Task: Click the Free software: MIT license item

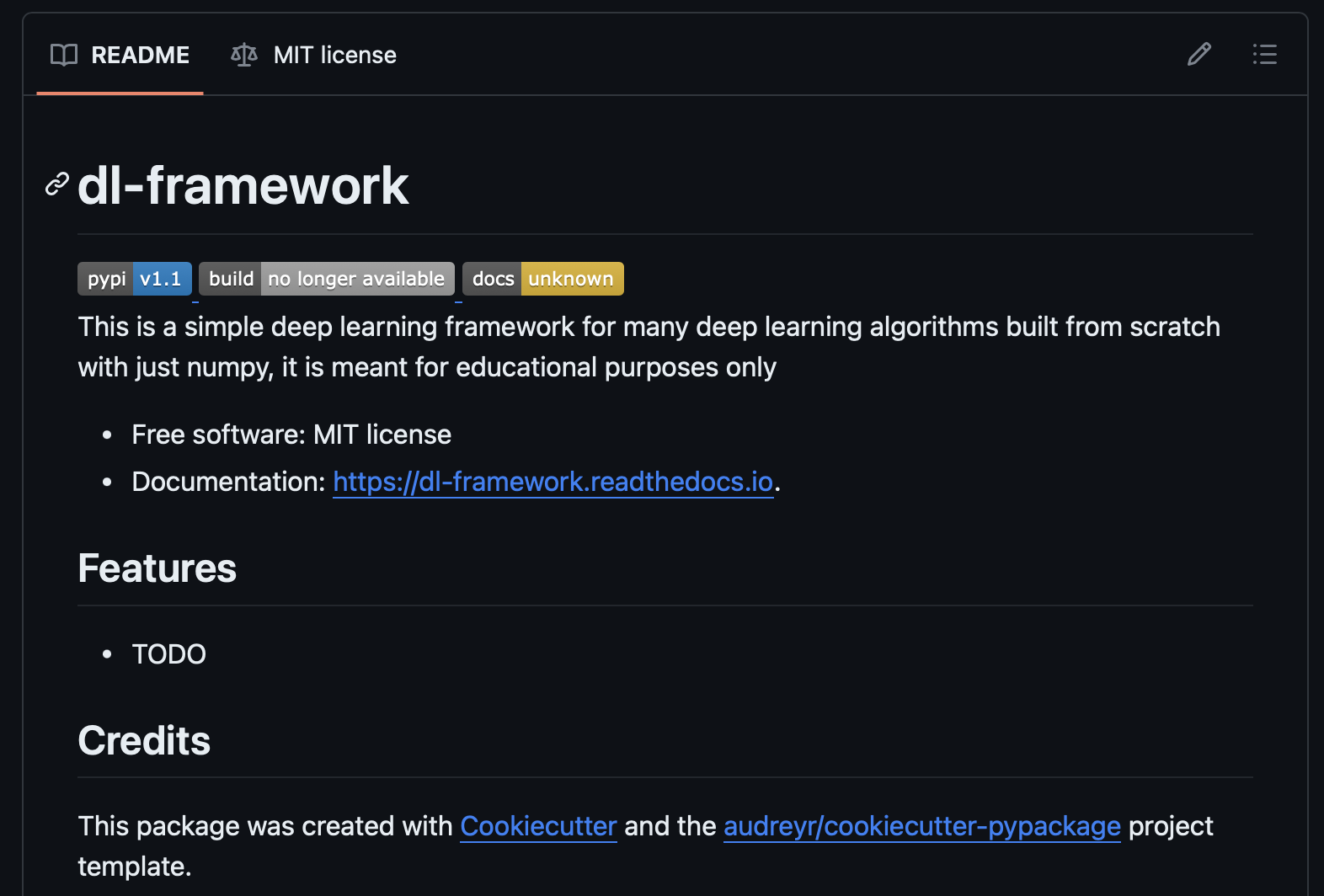Action: [x=291, y=435]
